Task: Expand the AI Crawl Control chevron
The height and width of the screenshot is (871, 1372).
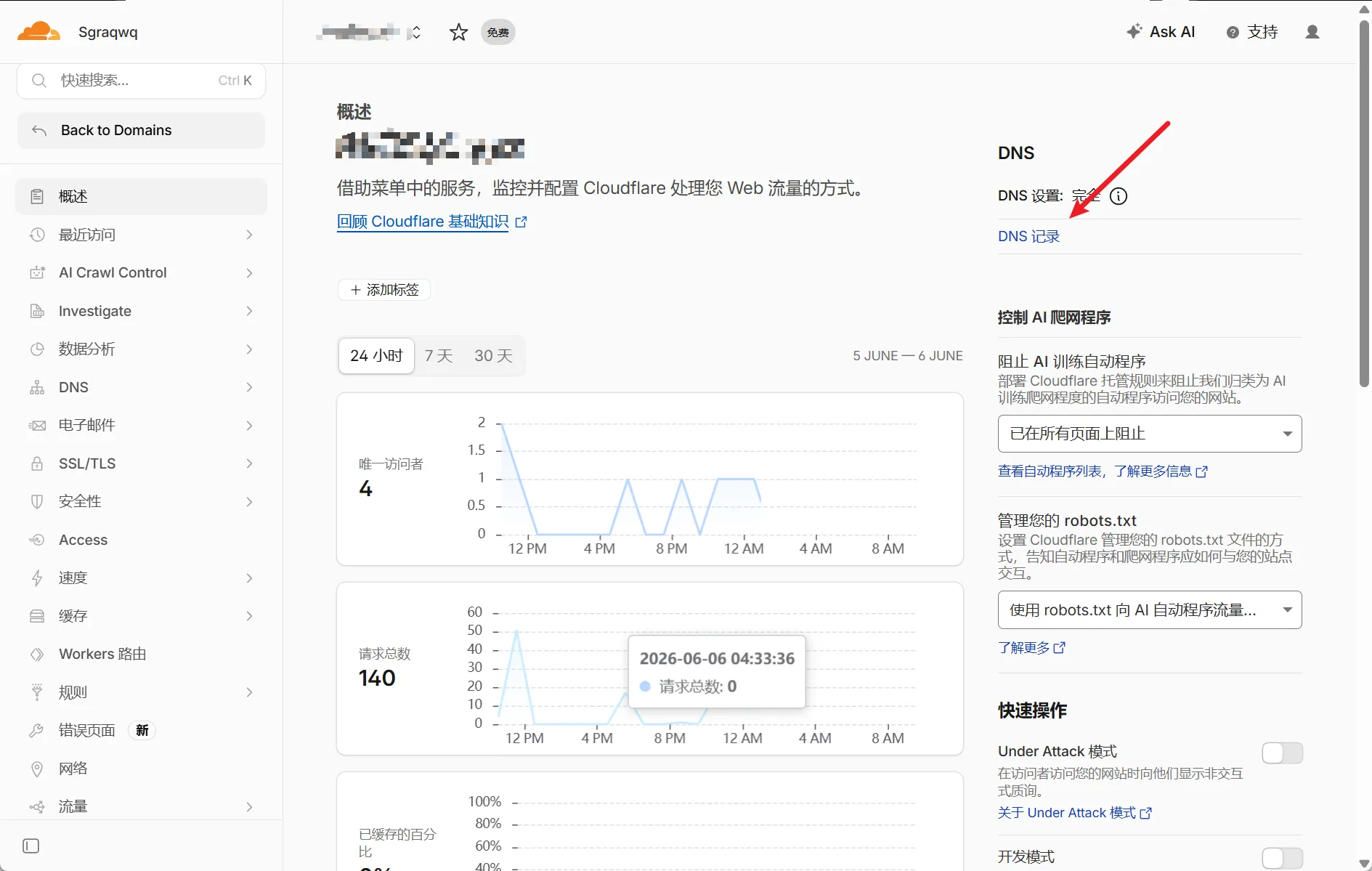Action: pos(249,272)
